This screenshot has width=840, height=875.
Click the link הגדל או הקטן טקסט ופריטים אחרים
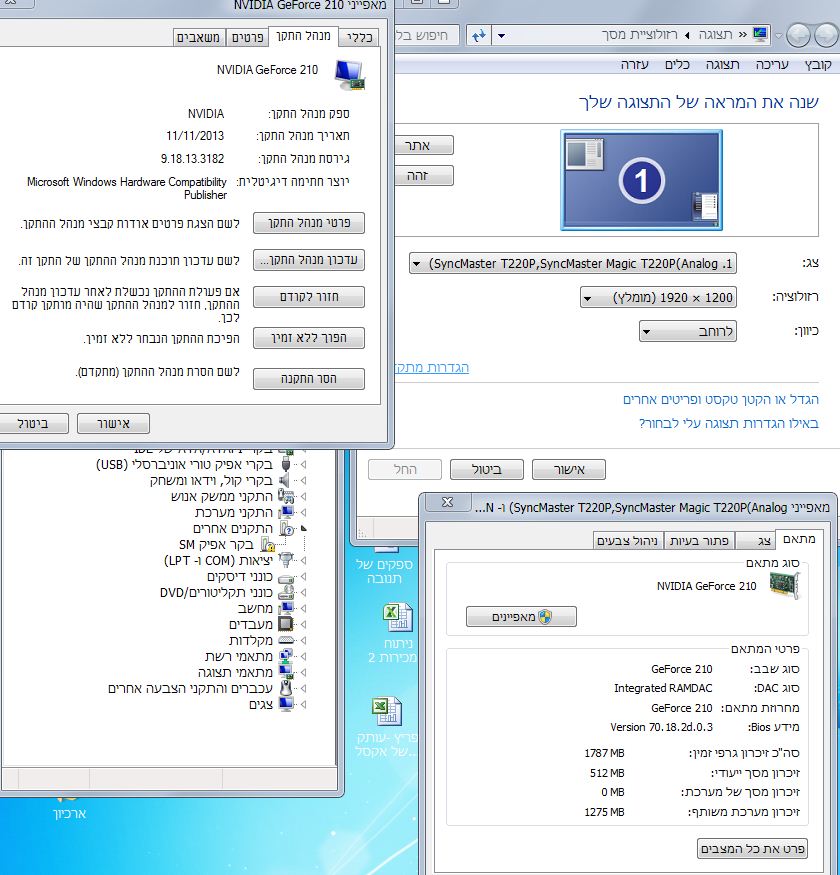(x=720, y=399)
